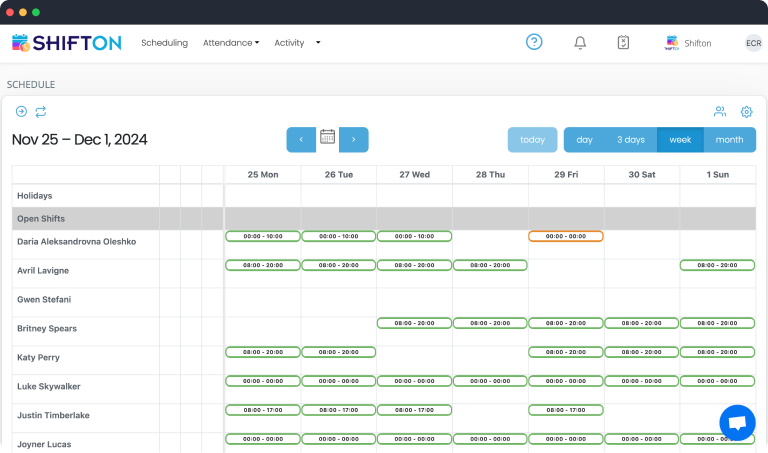Go to the next week arrow
The width and height of the screenshot is (768, 453).
pos(354,140)
